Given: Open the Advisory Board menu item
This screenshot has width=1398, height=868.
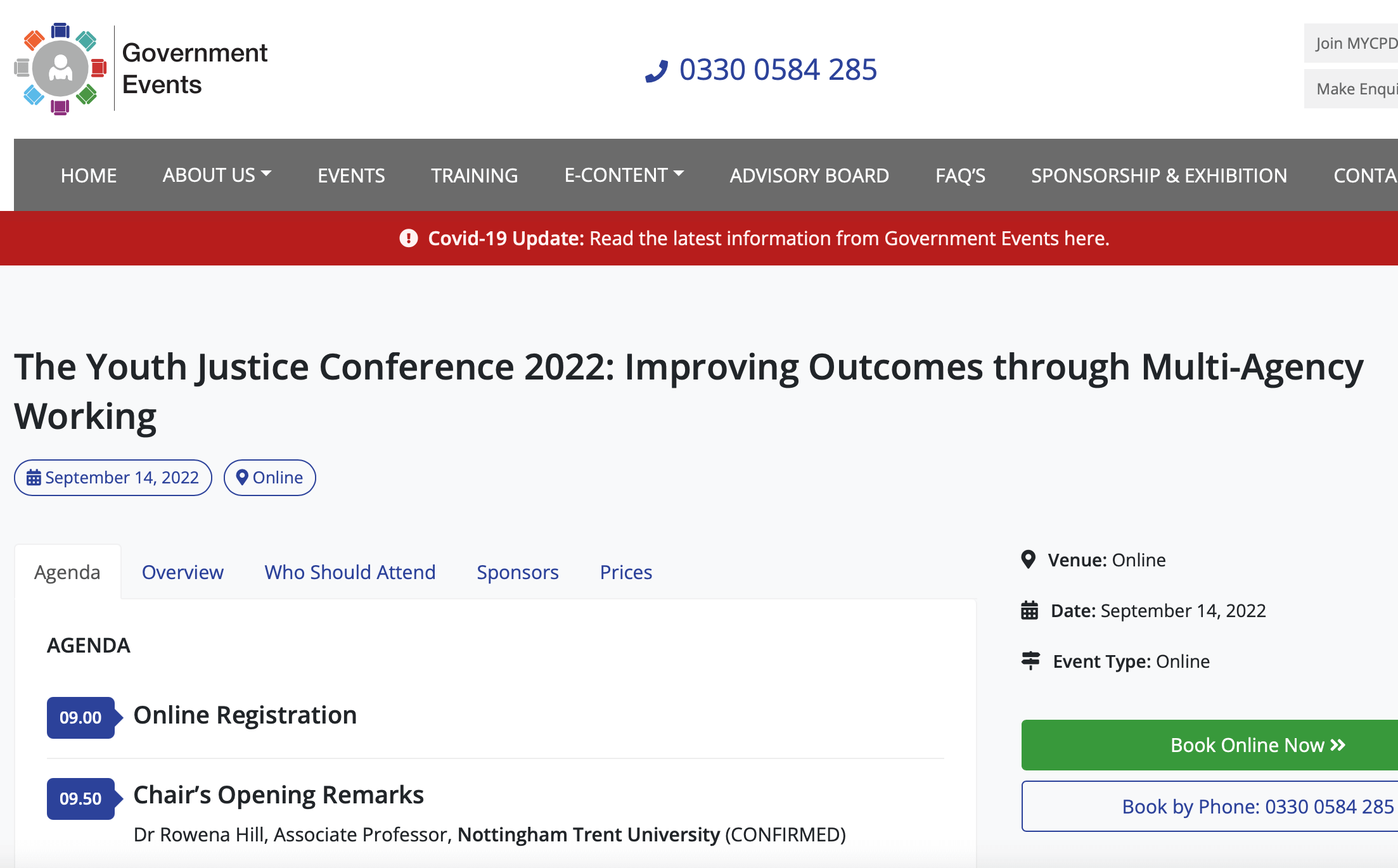Looking at the screenshot, I should point(809,176).
